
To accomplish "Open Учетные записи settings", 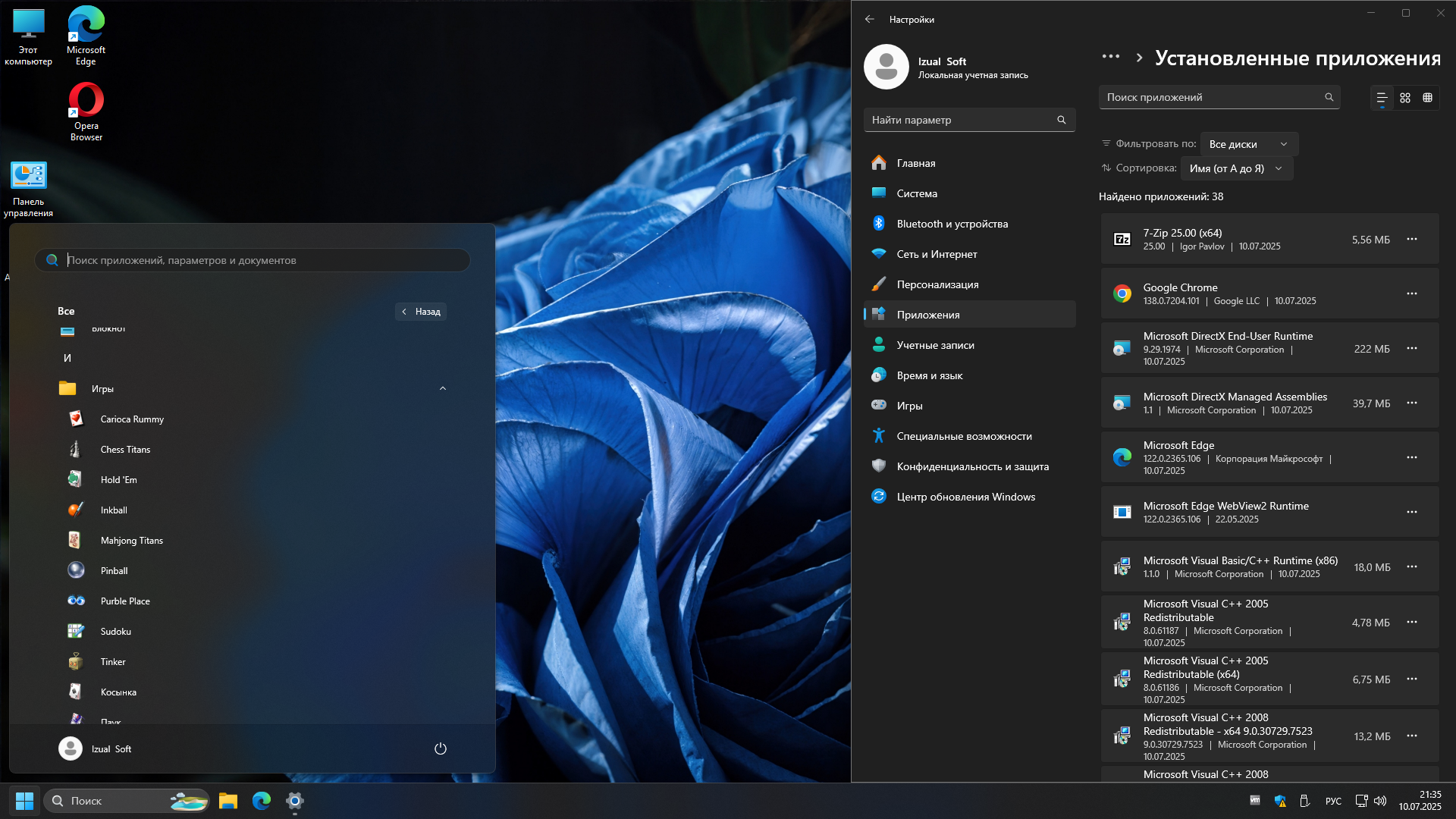I will [969, 345].
